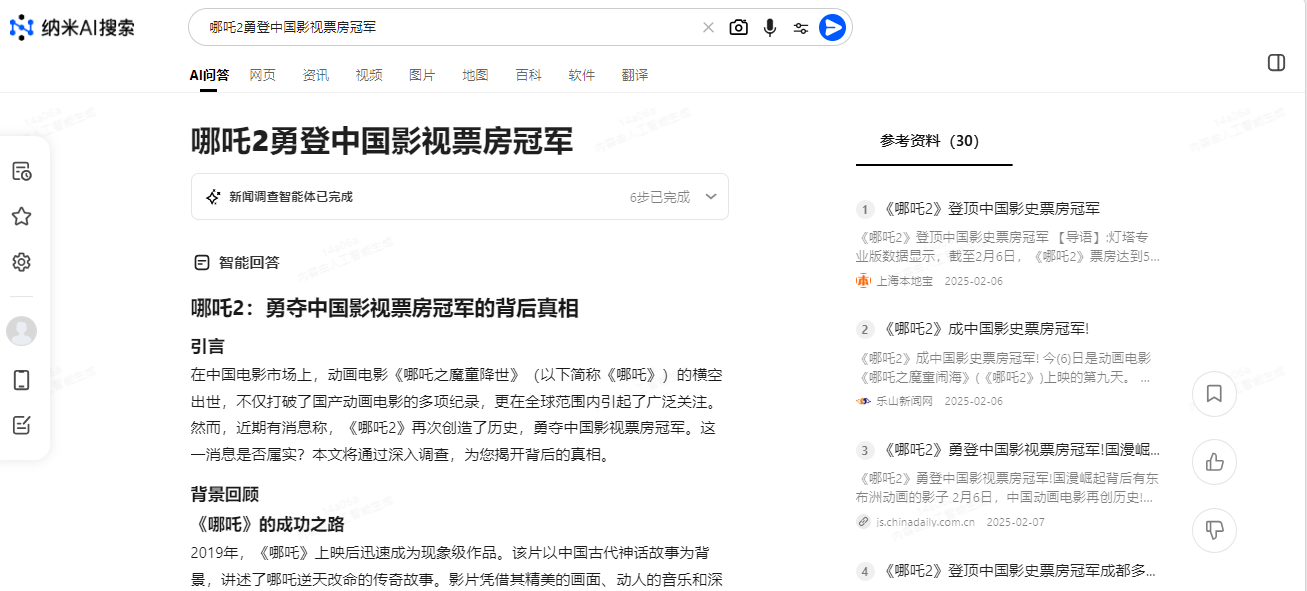
Task: Expand the 6步已完成 steps chevron
Action: pyautogui.click(x=711, y=197)
